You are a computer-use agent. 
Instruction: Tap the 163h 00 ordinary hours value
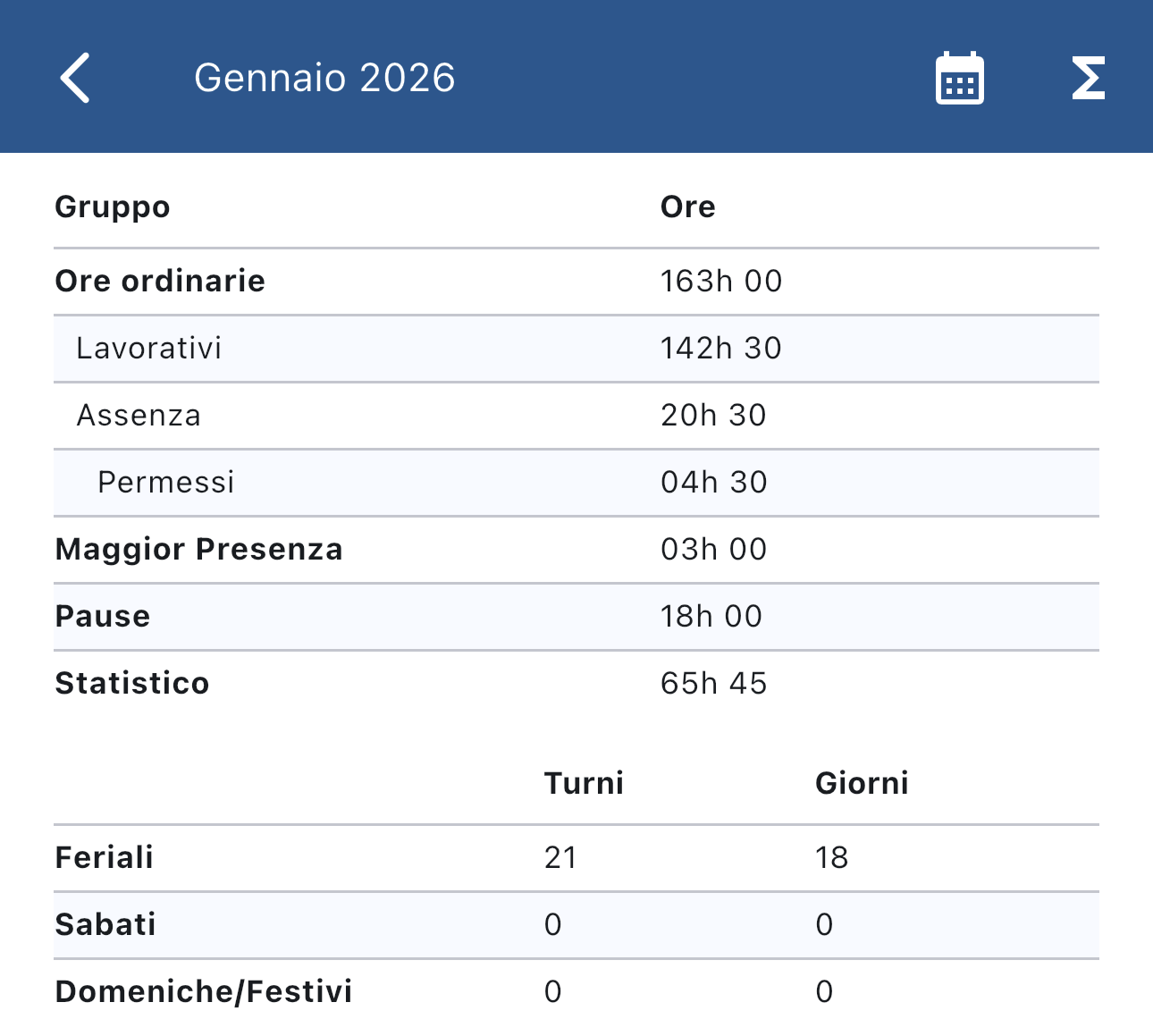pyautogui.click(x=721, y=282)
